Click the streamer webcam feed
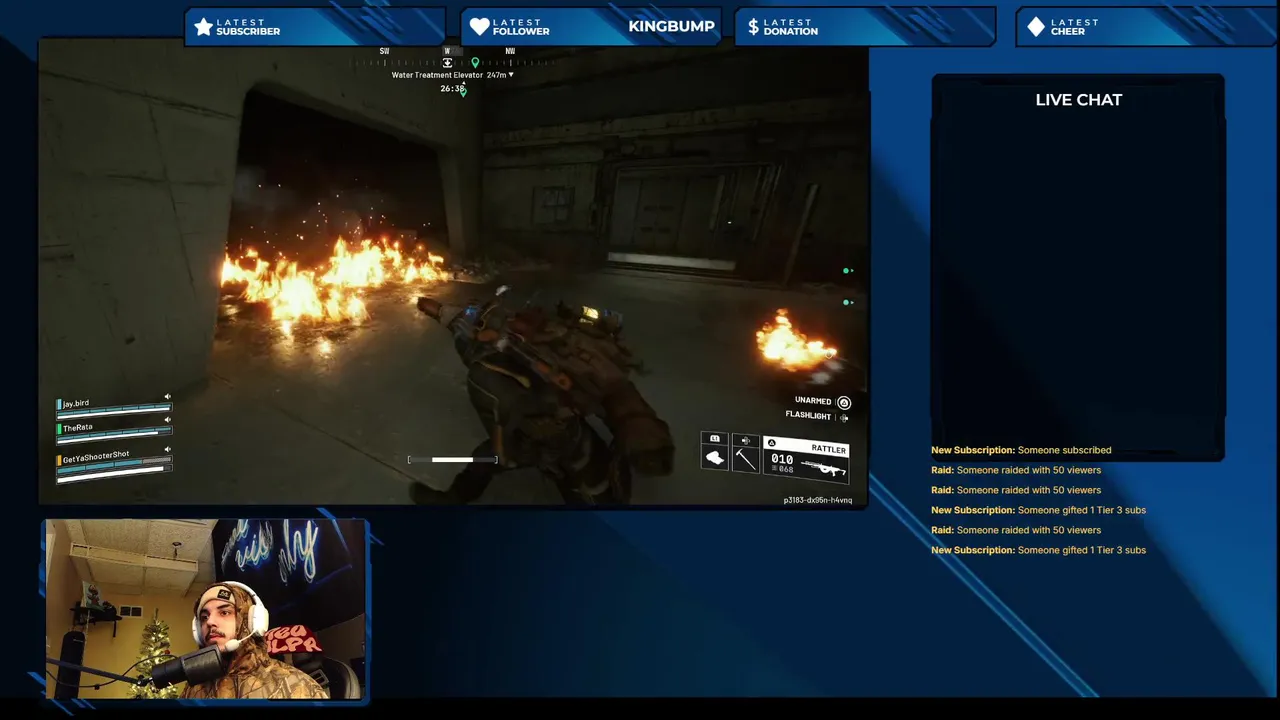The width and height of the screenshot is (1280, 720). (205, 609)
